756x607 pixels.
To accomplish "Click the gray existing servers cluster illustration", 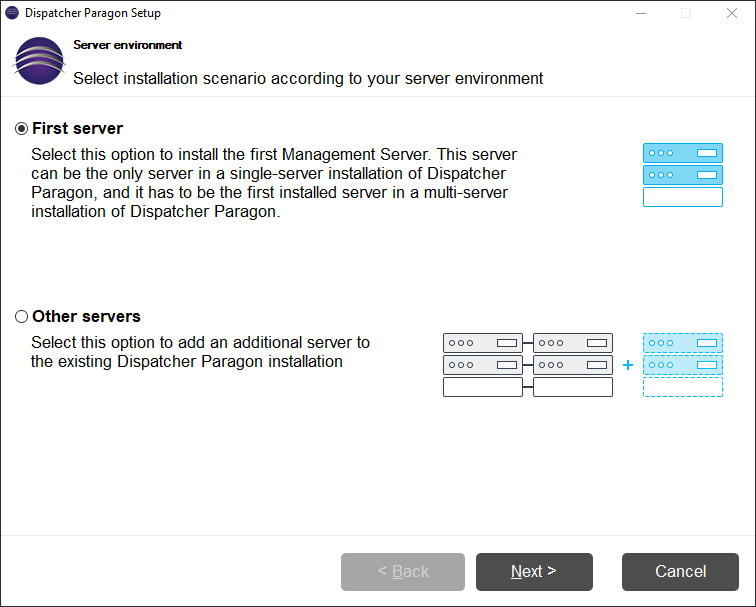I will tap(527, 365).
